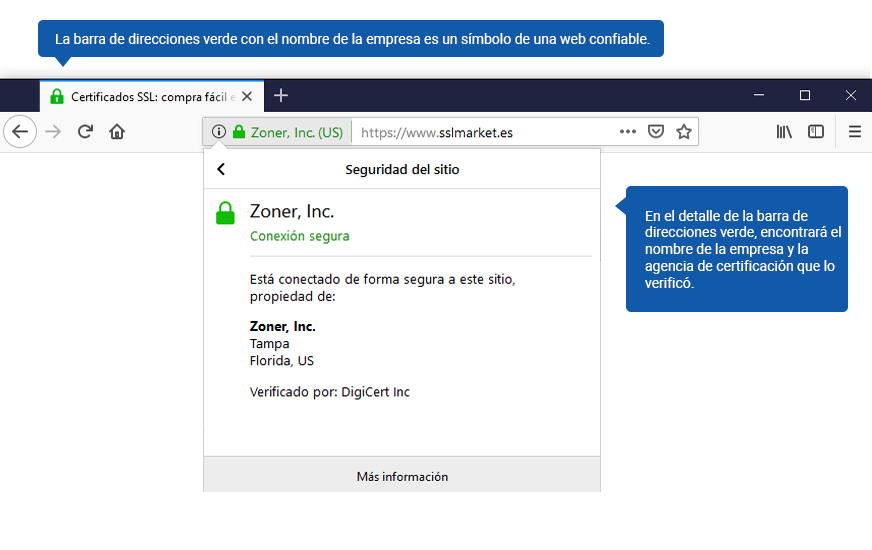Viewport: 872px width, 550px height.
Task: Click the green padlock in address bar
Action: 239,132
